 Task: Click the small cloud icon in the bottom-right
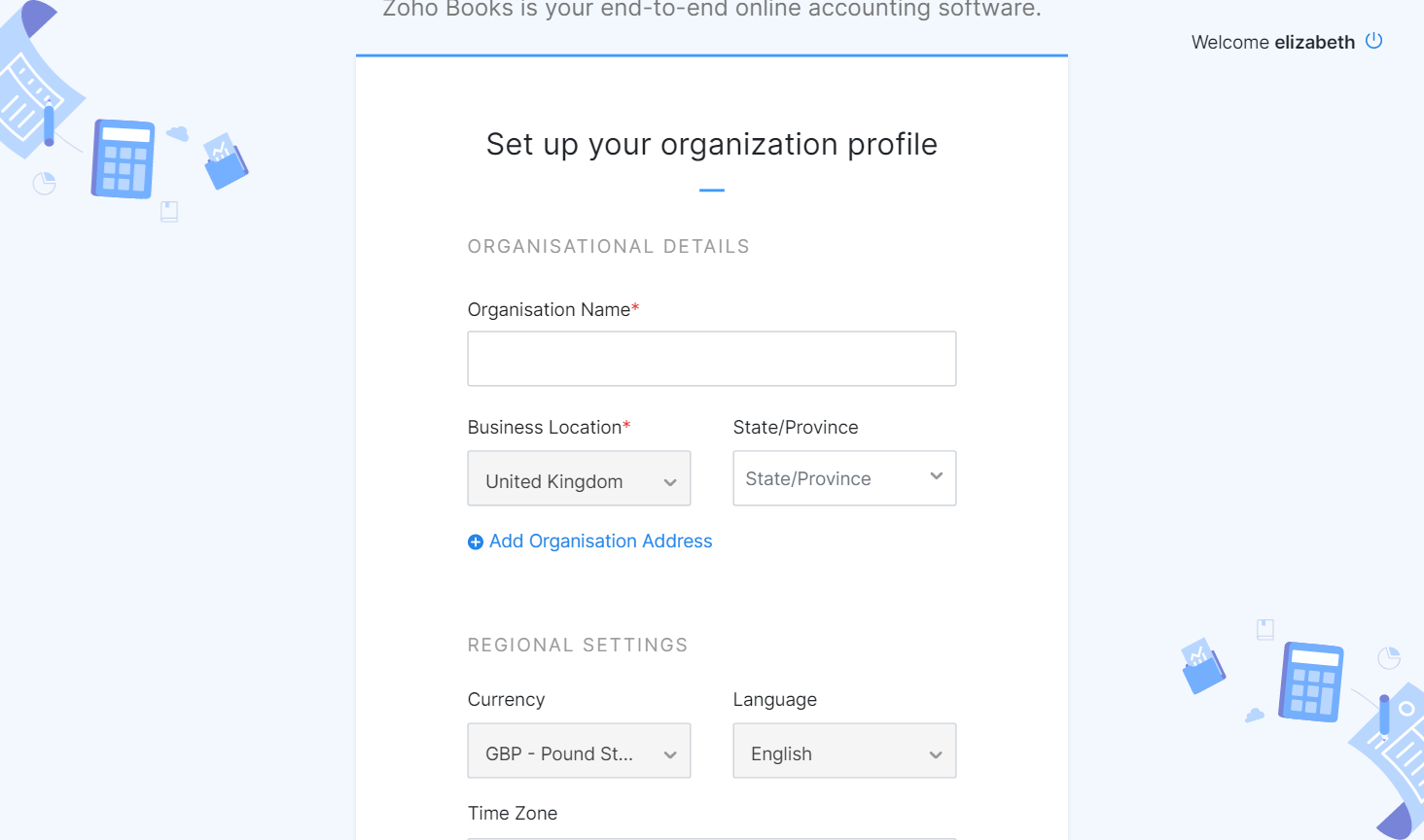(1255, 716)
